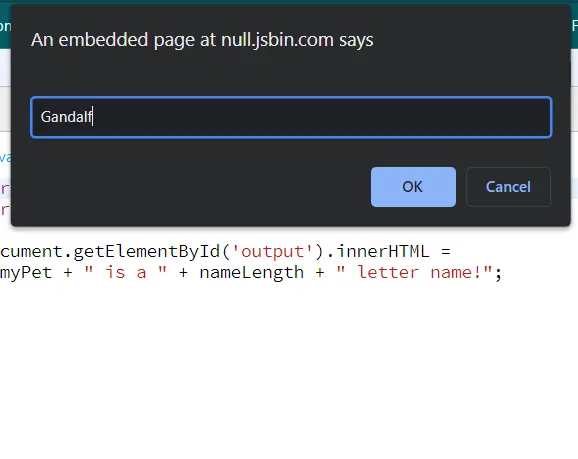Click the partially visible 'on' tab top left
The image size is (578, 459).
[5, 26]
